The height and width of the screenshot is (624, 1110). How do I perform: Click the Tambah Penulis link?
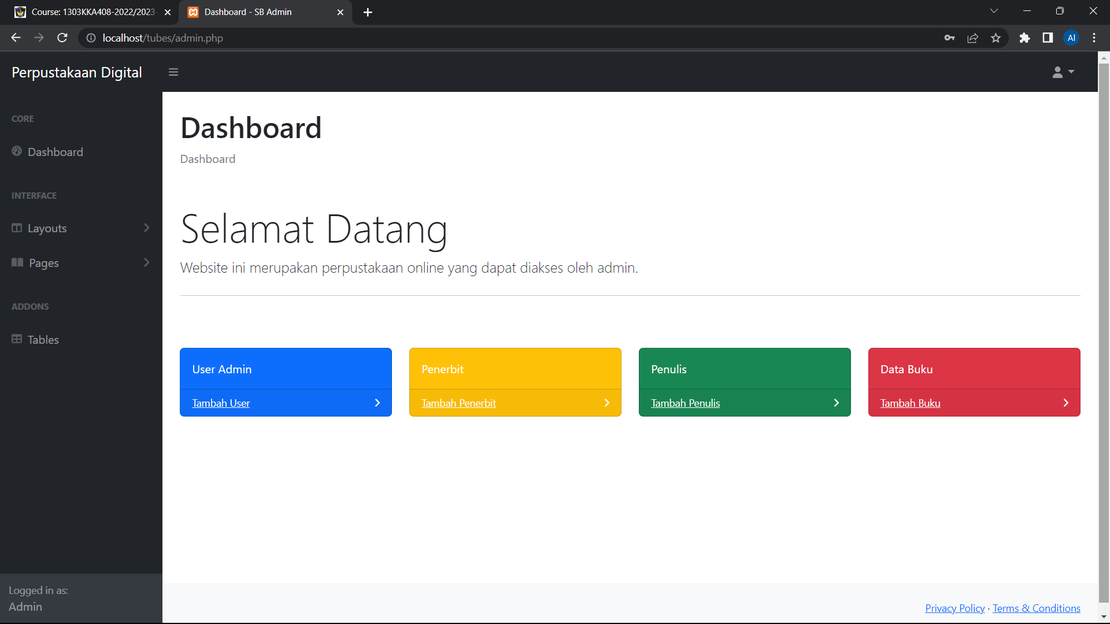click(685, 403)
